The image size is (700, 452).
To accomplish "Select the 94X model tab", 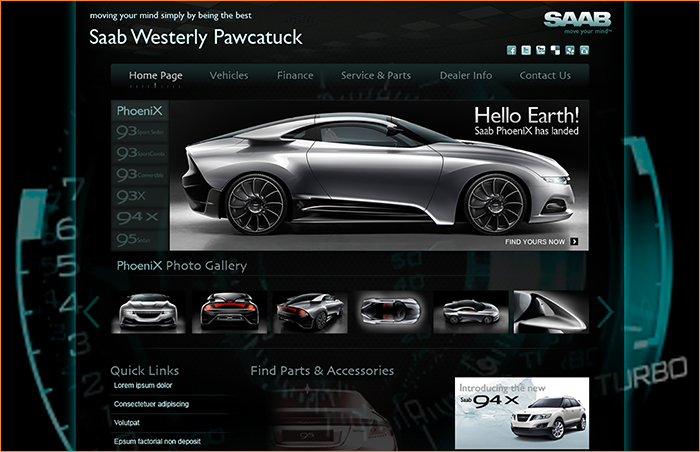I will tap(139, 217).
